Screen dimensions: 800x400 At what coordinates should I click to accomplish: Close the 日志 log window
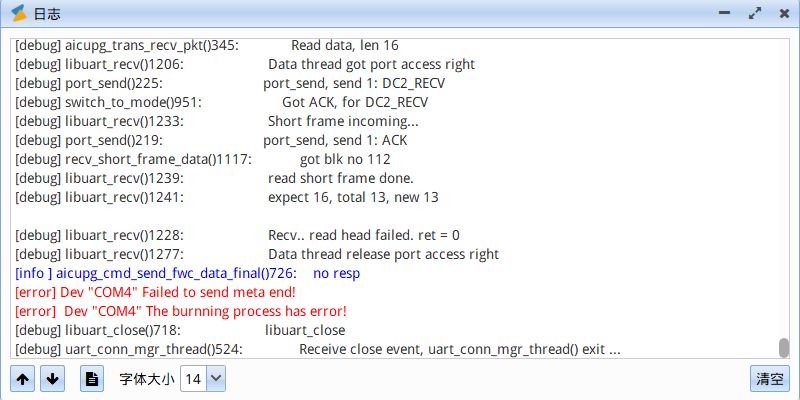[x=781, y=14]
